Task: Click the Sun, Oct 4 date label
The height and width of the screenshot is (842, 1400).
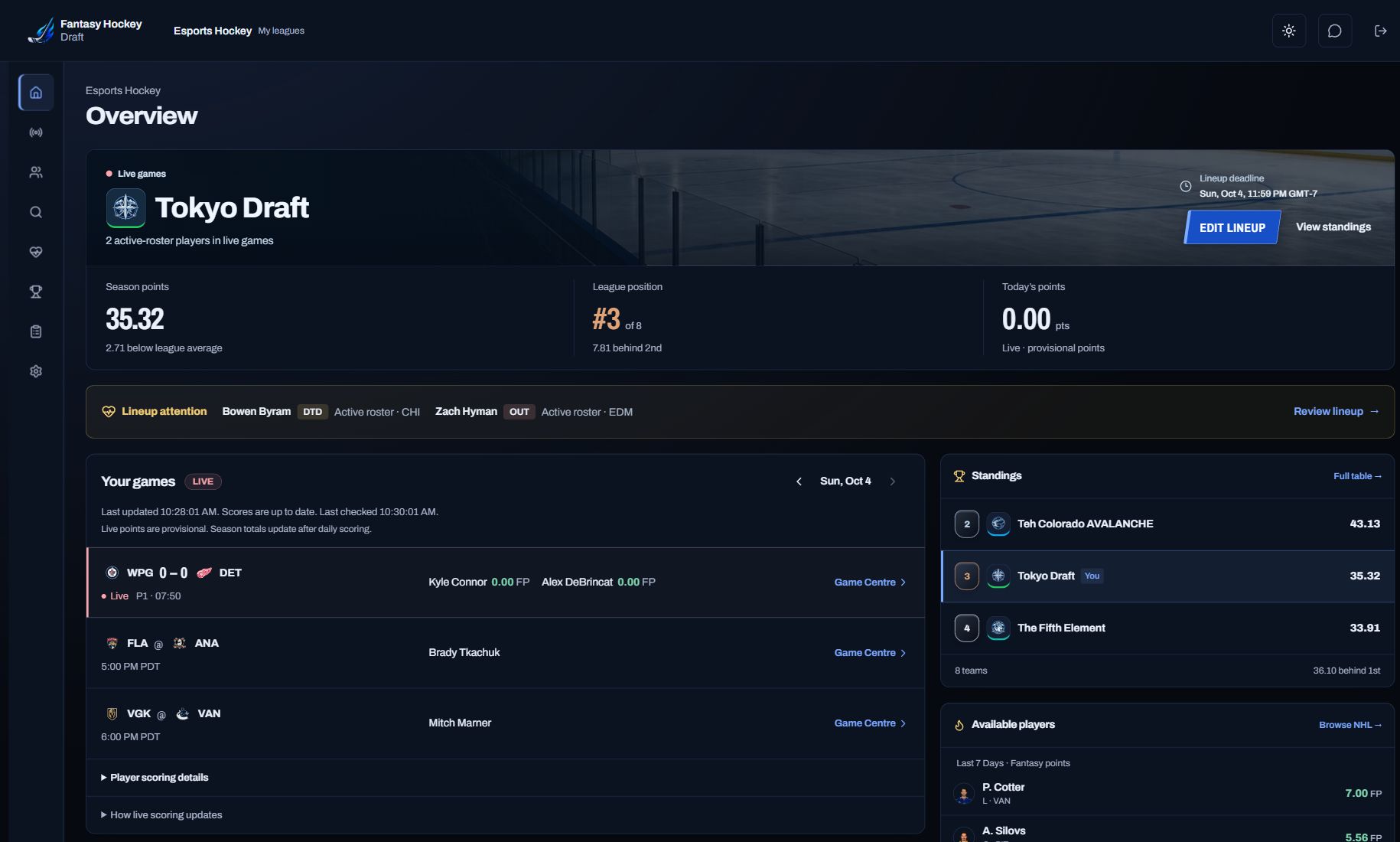Action: pos(845,481)
